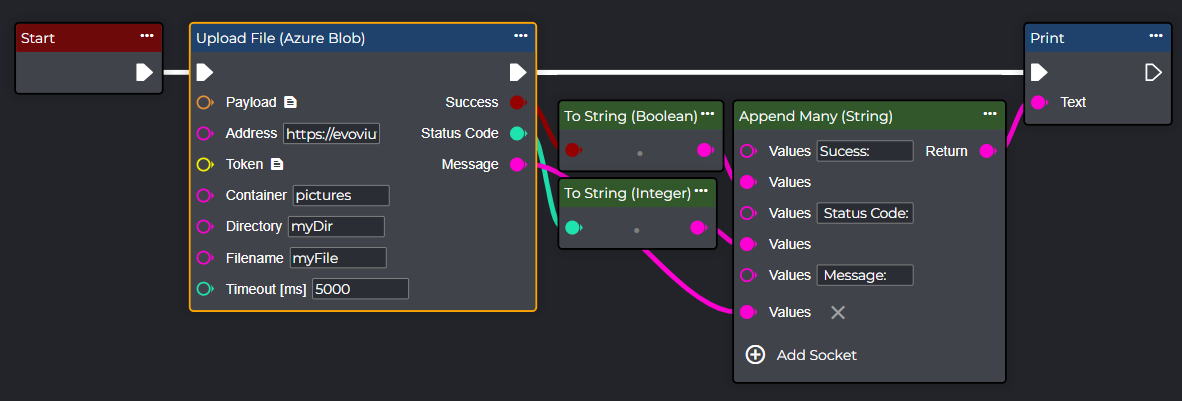Viewport: 1182px width, 401px height.
Task: Click the Container field with pictures
Action: [340, 195]
